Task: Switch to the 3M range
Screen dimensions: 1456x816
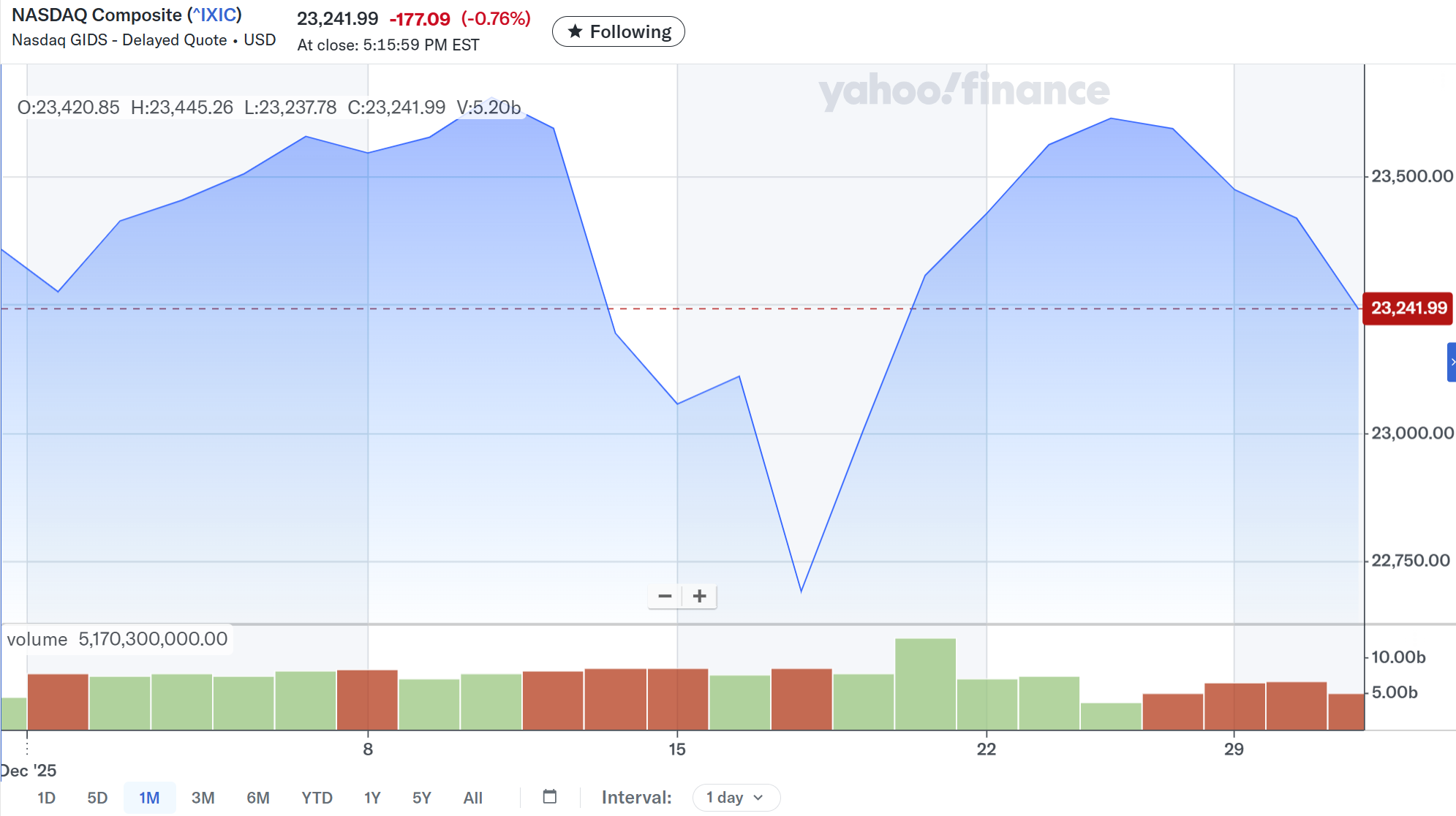Action: 203,798
